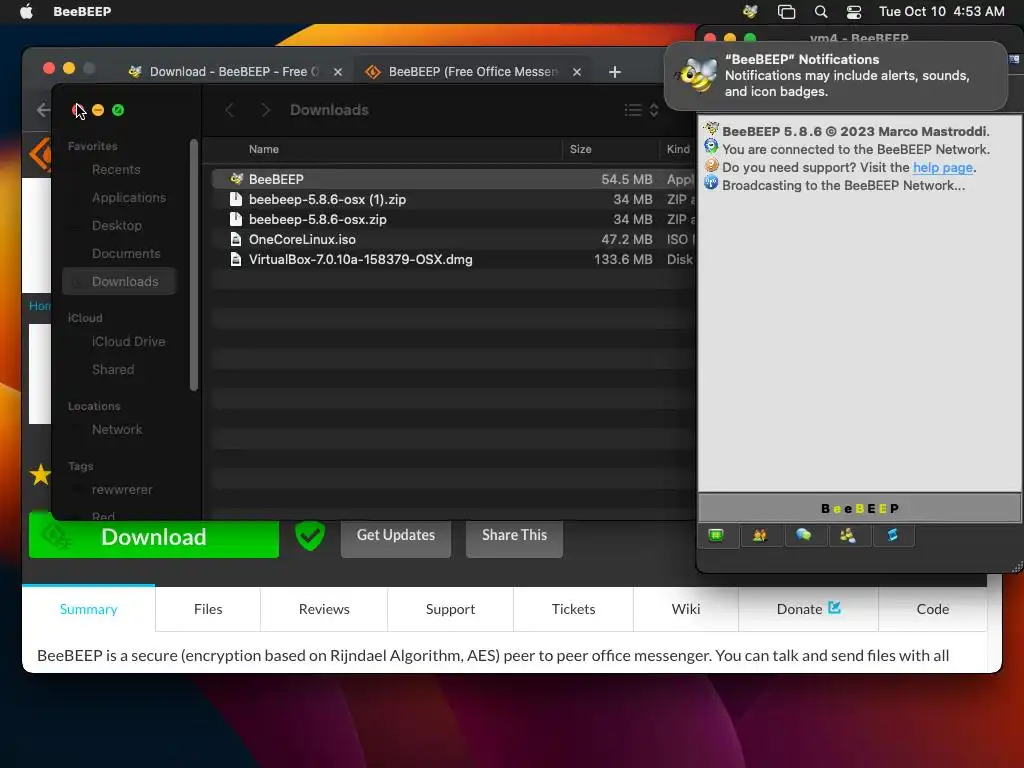This screenshot has height=768, width=1024.
Task: Select iCloud Drive in the Finder sidebar
Action: (128, 342)
